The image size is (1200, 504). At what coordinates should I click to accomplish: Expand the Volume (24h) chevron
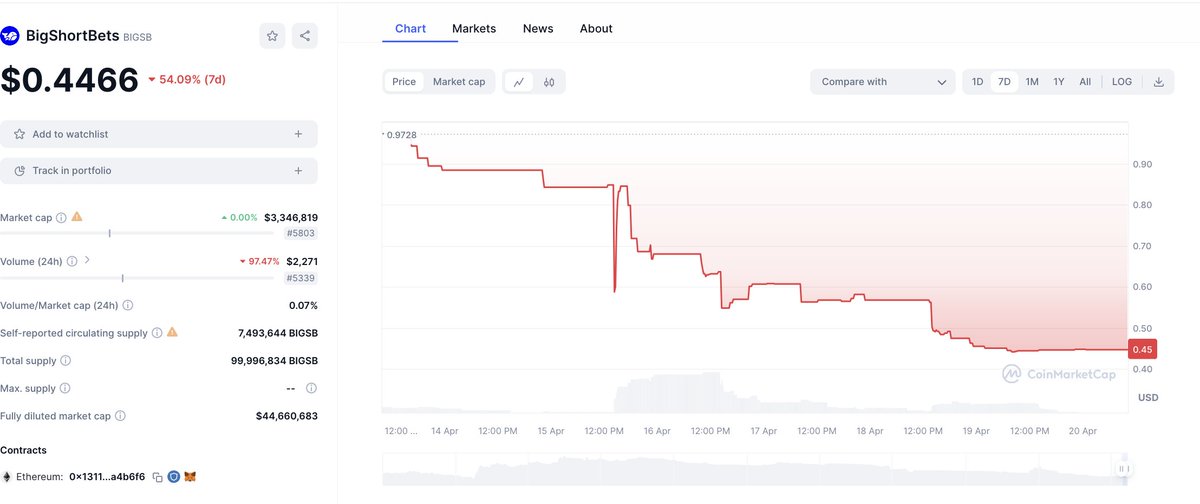[x=87, y=261]
